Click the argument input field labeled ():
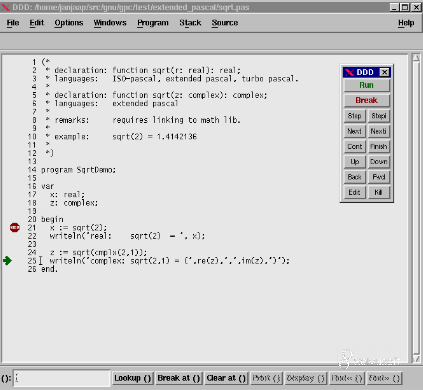Image resolution: width=423 pixels, height=390 pixels. coord(62,378)
